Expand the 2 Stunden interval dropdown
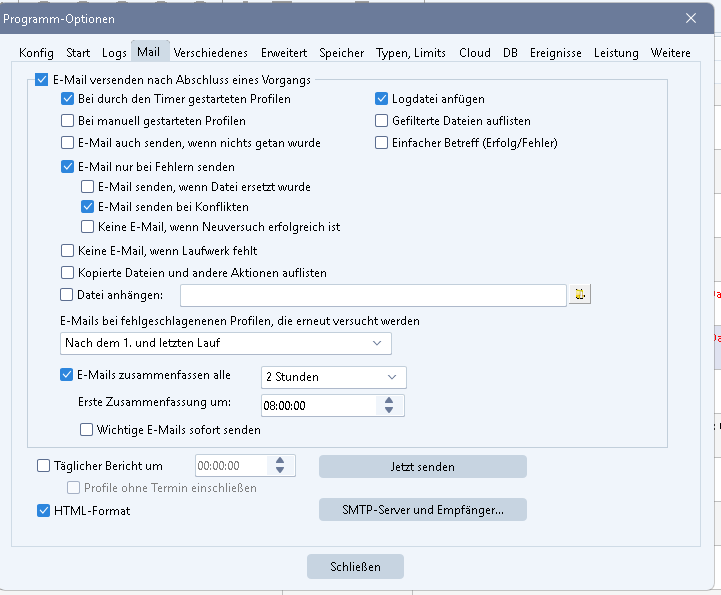The height and width of the screenshot is (595, 721). pos(334,377)
